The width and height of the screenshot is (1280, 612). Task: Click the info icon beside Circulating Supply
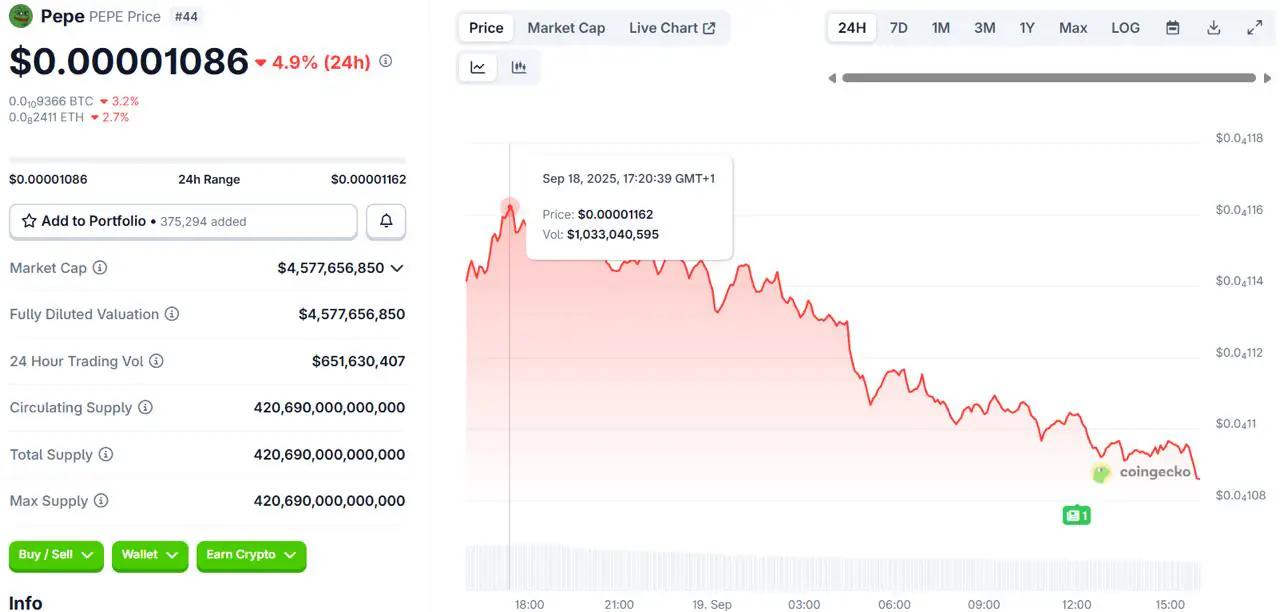pos(145,408)
